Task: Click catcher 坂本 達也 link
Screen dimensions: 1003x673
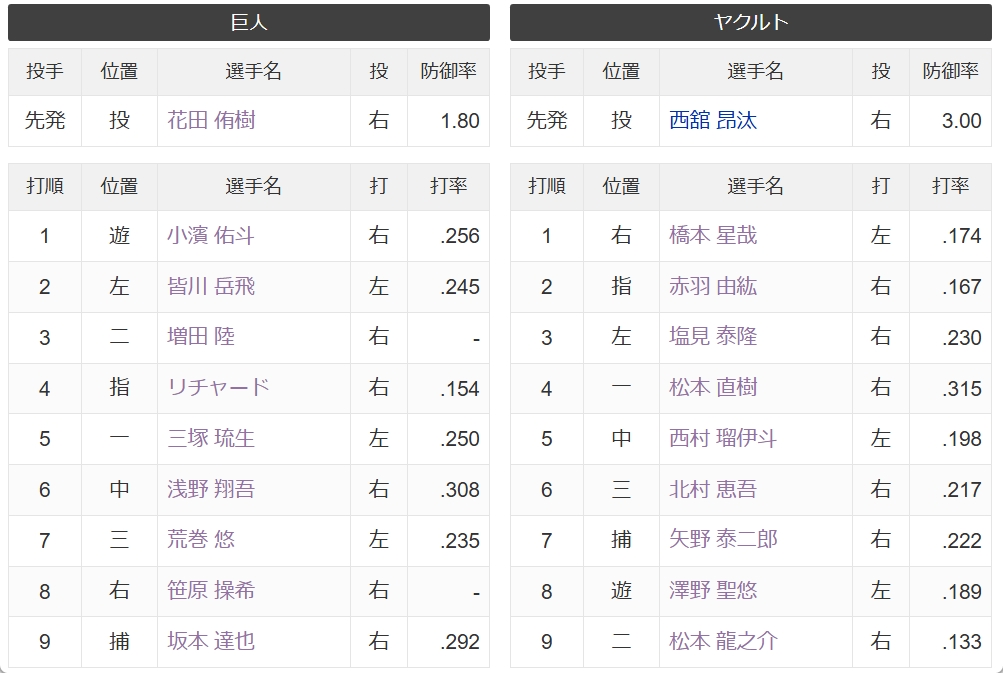Action: coord(211,641)
